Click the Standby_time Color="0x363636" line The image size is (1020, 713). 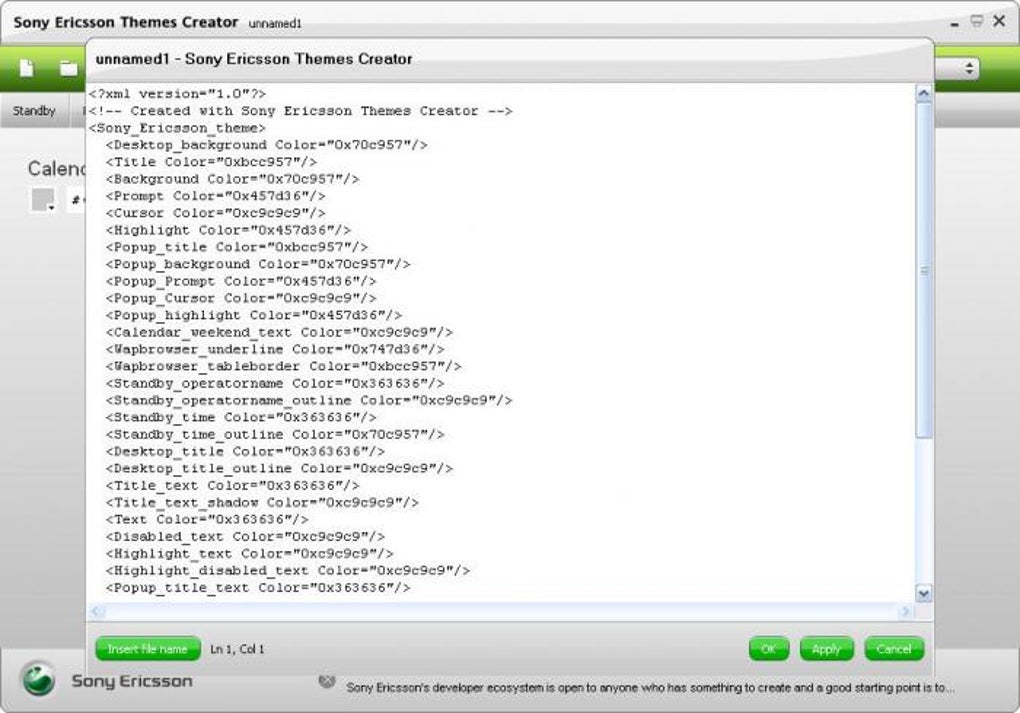[241, 417]
